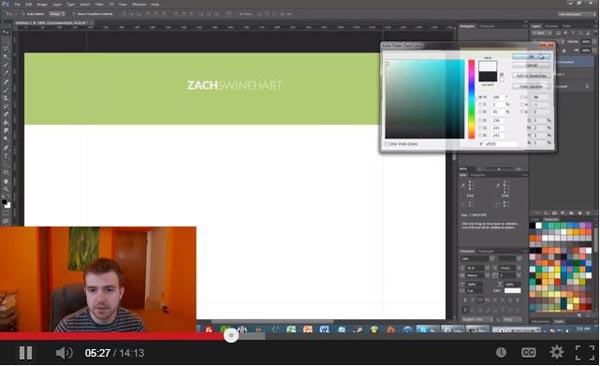Select the Move tool in the toolbar
Screen dimensions: 600x366
(x=6, y=33)
